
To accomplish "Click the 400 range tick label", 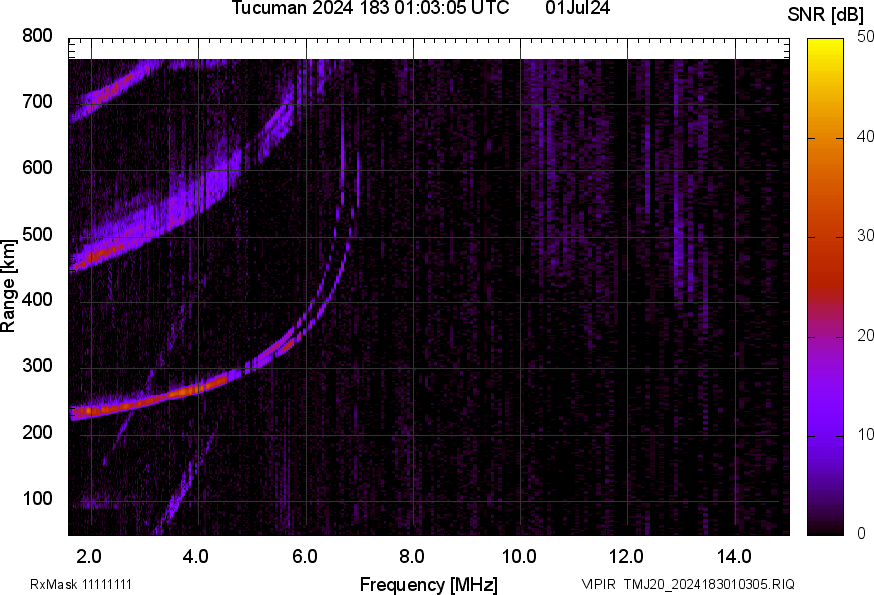I will point(37,300).
